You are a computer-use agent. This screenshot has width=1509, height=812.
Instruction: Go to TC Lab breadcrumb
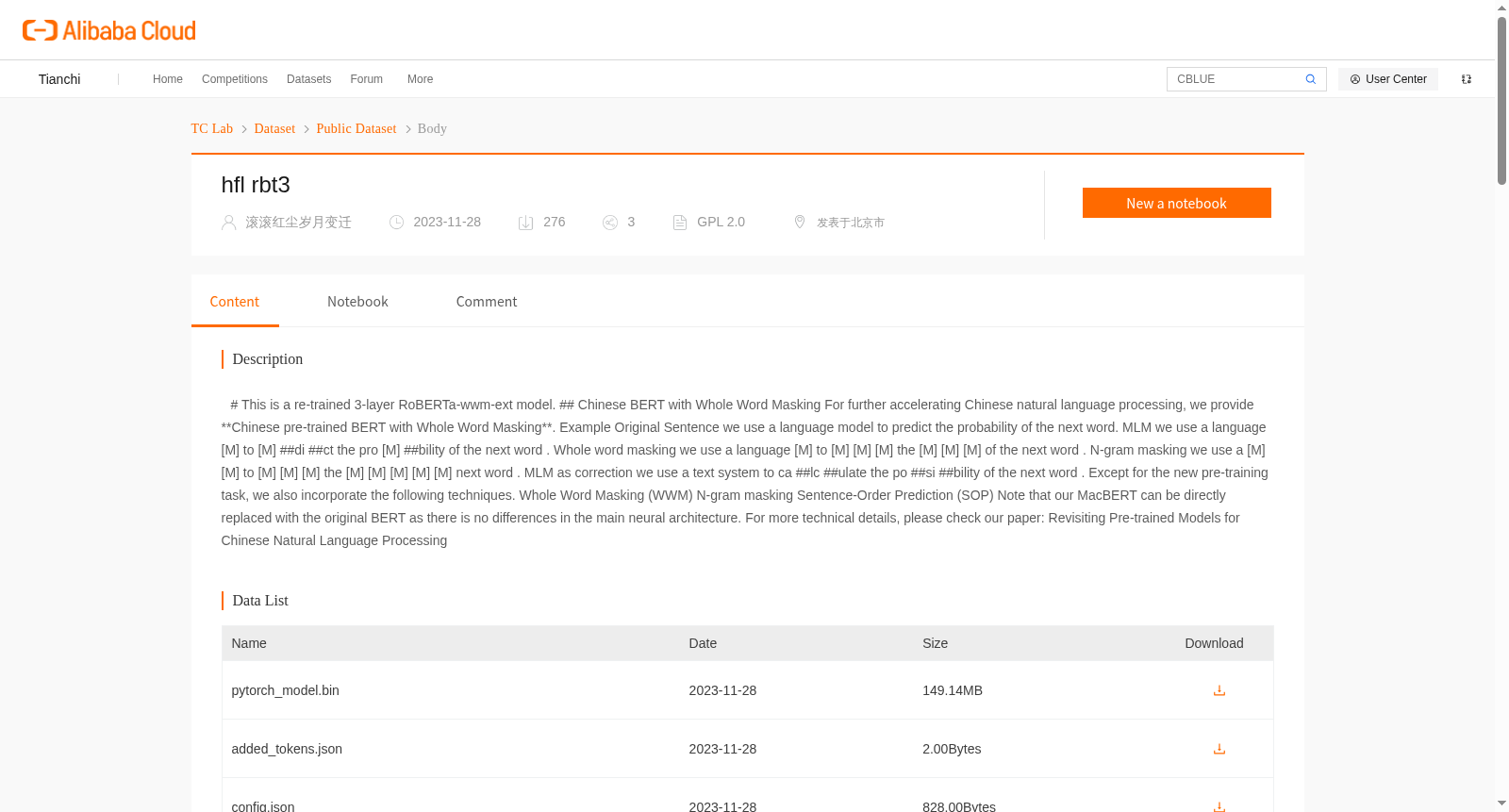tap(212, 129)
